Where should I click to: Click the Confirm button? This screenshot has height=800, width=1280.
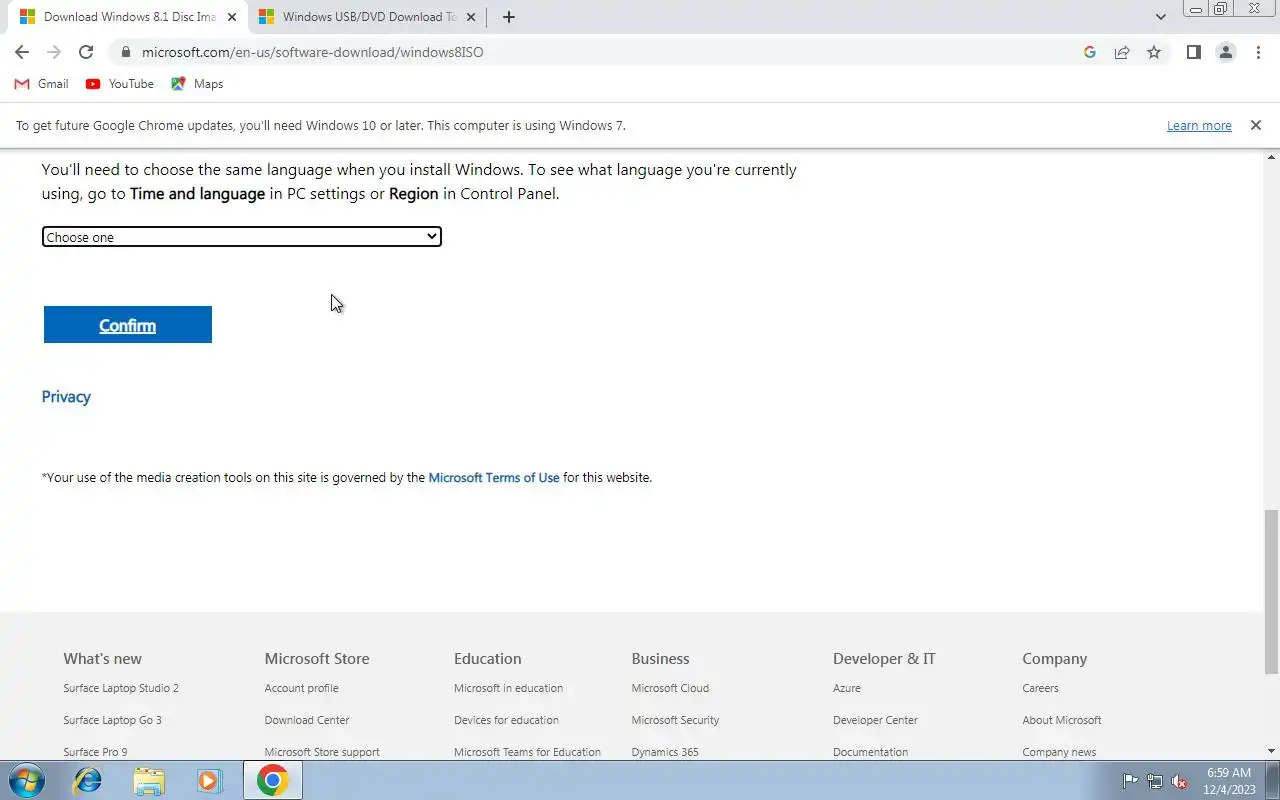coord(128,325)
